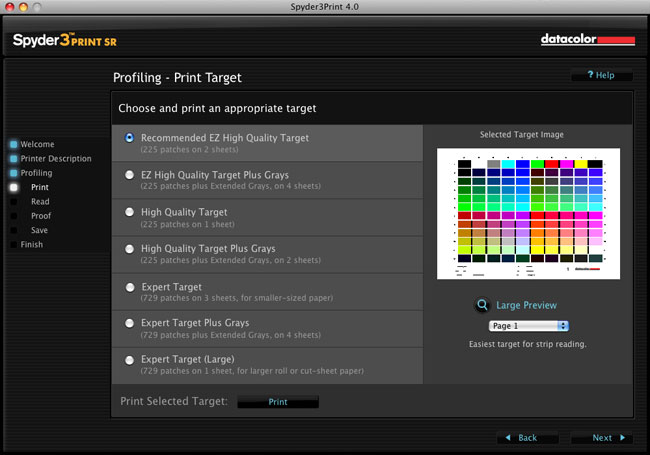The width and height of the screenshot is (650, 455).
Task: Click the Next arrow icon
Action: (x=622, y=438)
